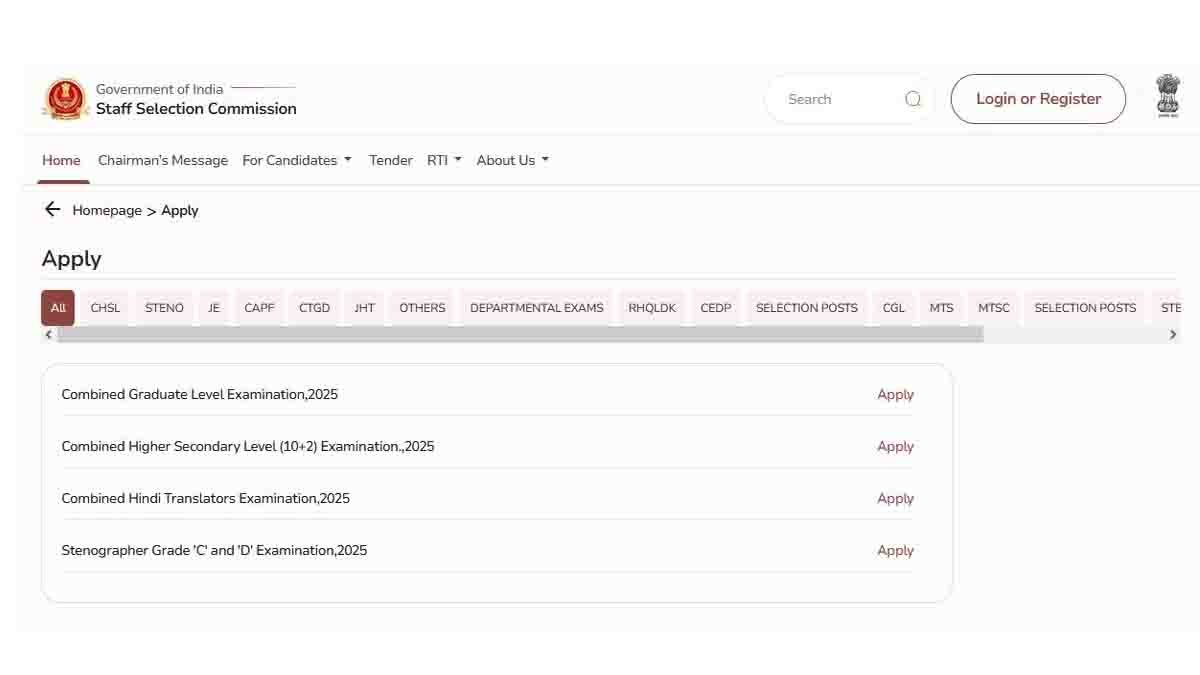Viewport: 1200px width, 675px height.
Task: Click the "Staff Selection Commission" header title
Action: 196,109
